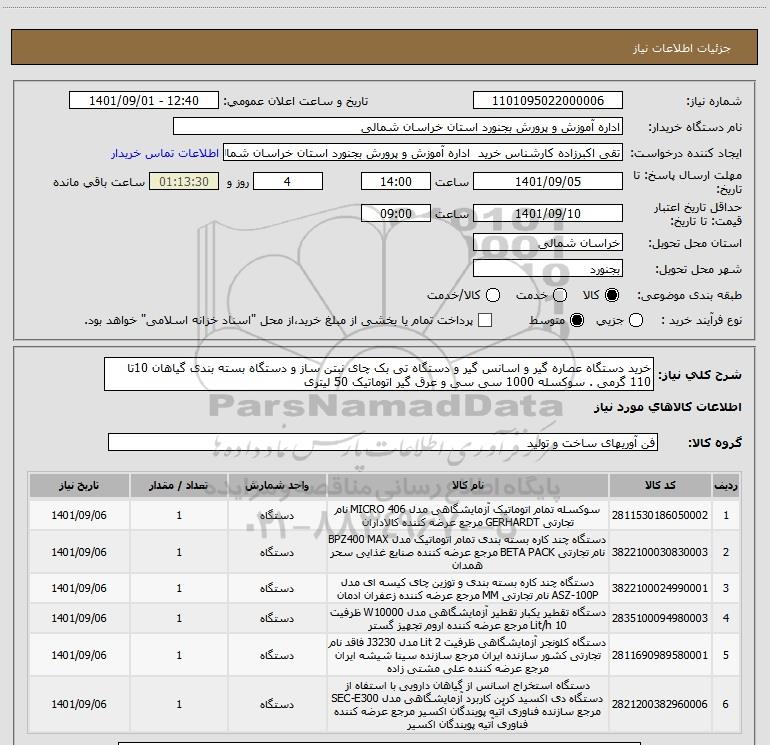Select product code 3822100024990001
This screenshot has width=770, height=745.
tap(660, 588)
